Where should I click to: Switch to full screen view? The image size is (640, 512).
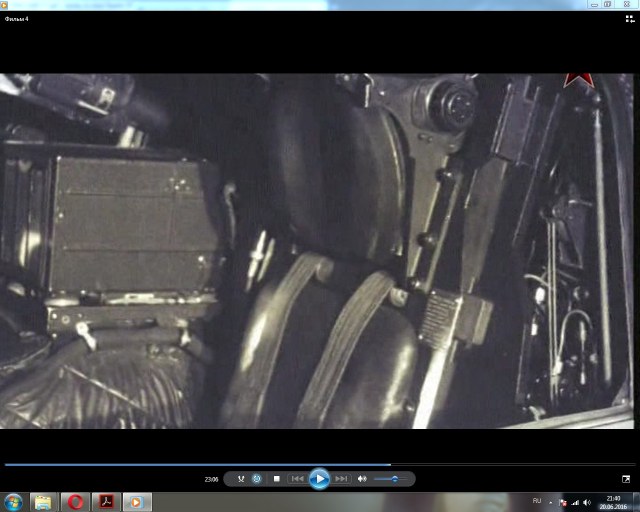(626, 479)
